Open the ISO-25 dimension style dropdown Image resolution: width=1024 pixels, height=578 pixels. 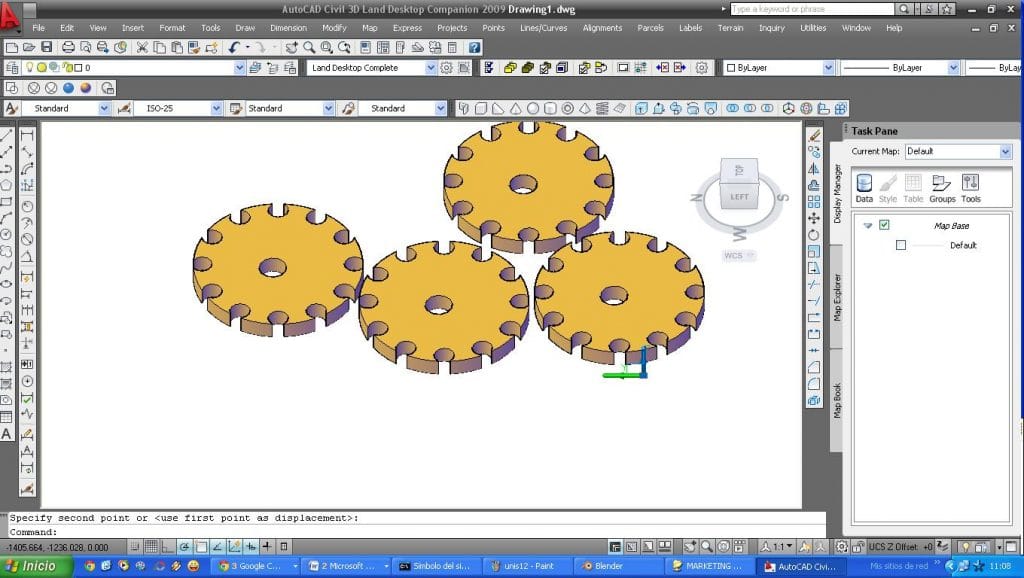pos(218,107)
